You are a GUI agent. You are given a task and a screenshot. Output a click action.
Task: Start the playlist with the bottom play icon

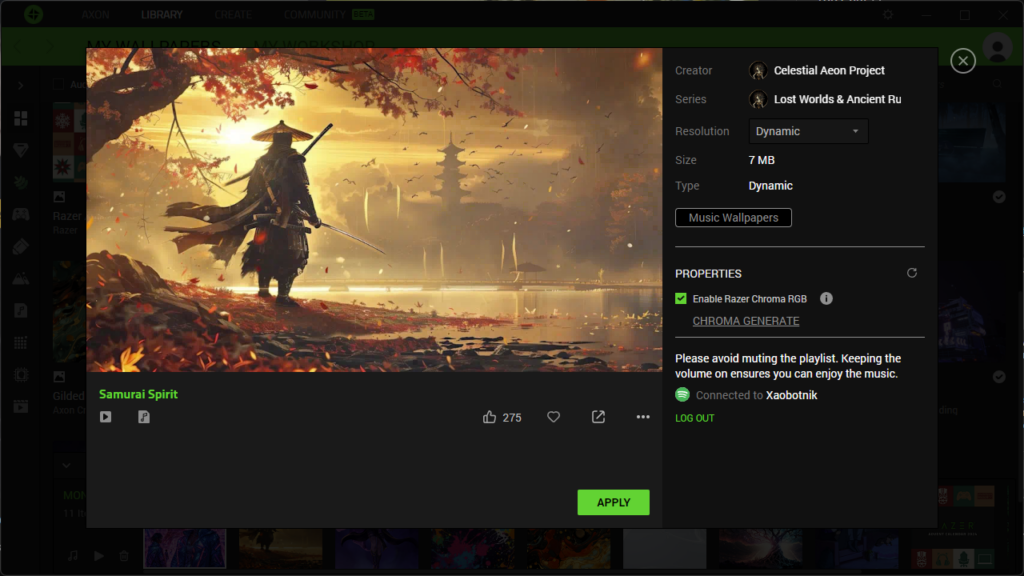[x=99, y=556]
